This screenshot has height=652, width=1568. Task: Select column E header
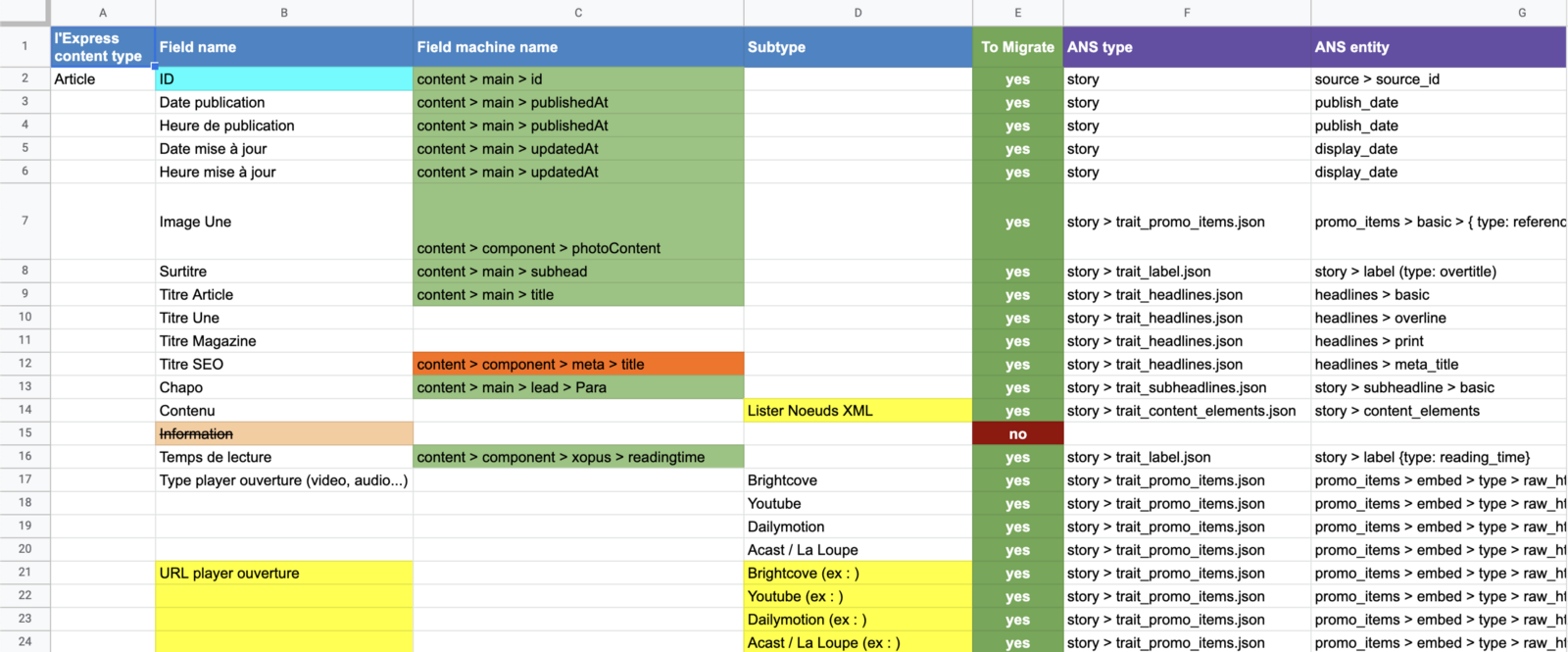click(1017, 13)
